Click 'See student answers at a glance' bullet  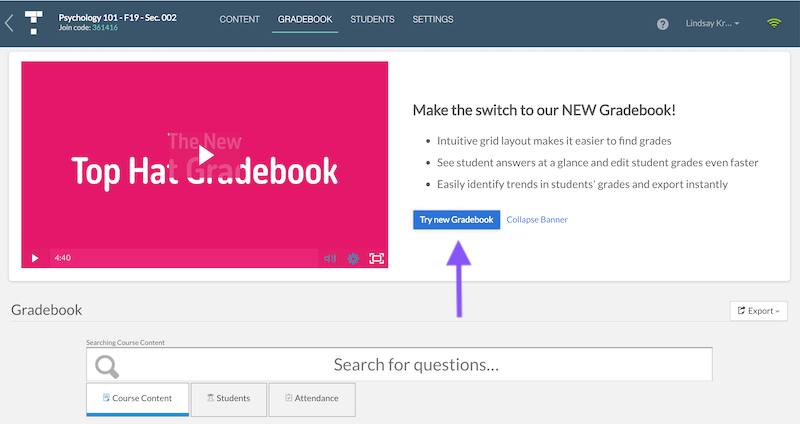[x=597, y=163]
